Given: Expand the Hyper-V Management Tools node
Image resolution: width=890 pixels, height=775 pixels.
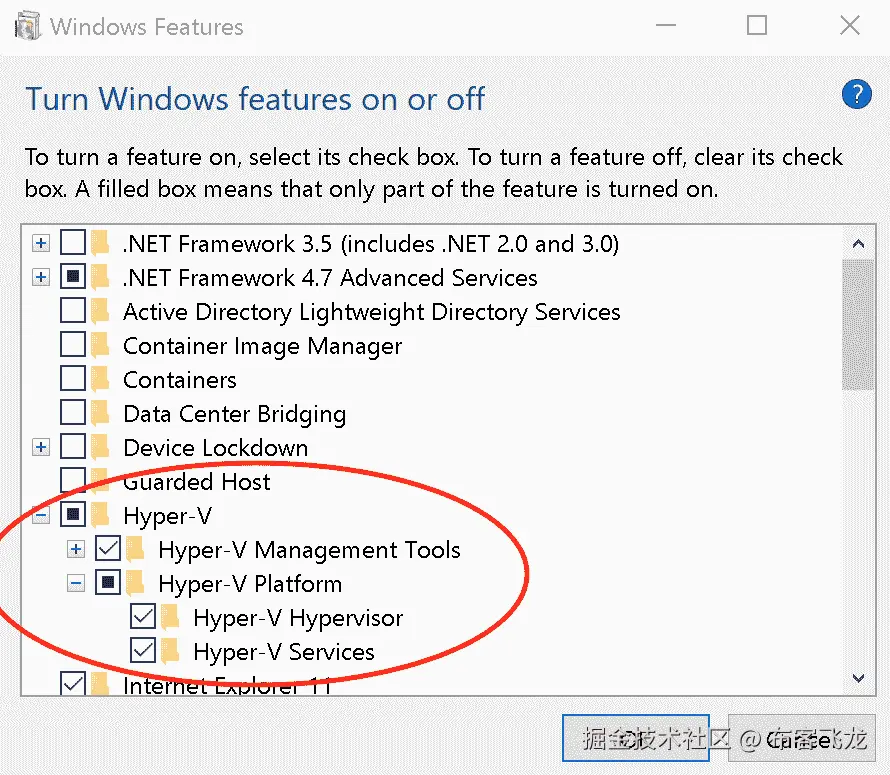Looking at the screenshot, I should 76,550.
